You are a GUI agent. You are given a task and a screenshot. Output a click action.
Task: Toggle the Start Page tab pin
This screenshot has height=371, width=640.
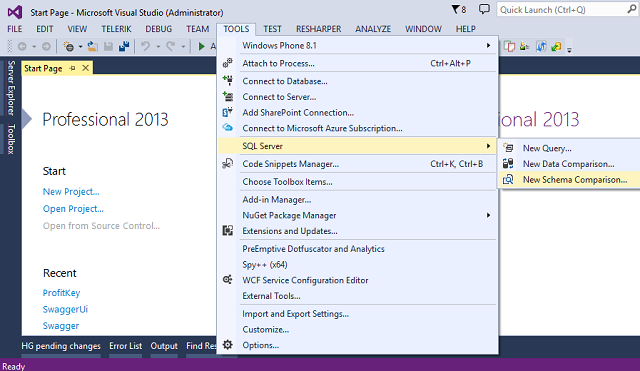pyautogui.click(x=73, y=68)
